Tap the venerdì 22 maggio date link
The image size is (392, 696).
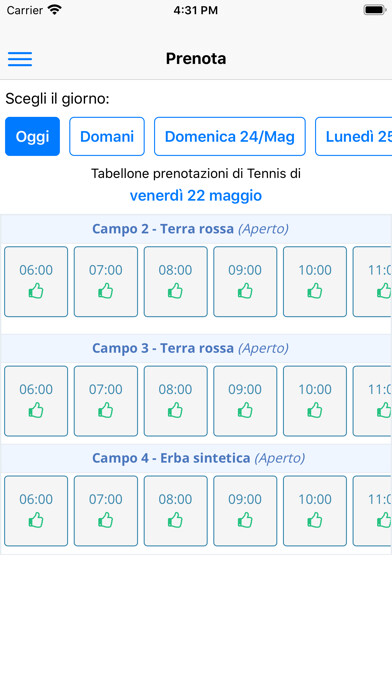(196, 196)
